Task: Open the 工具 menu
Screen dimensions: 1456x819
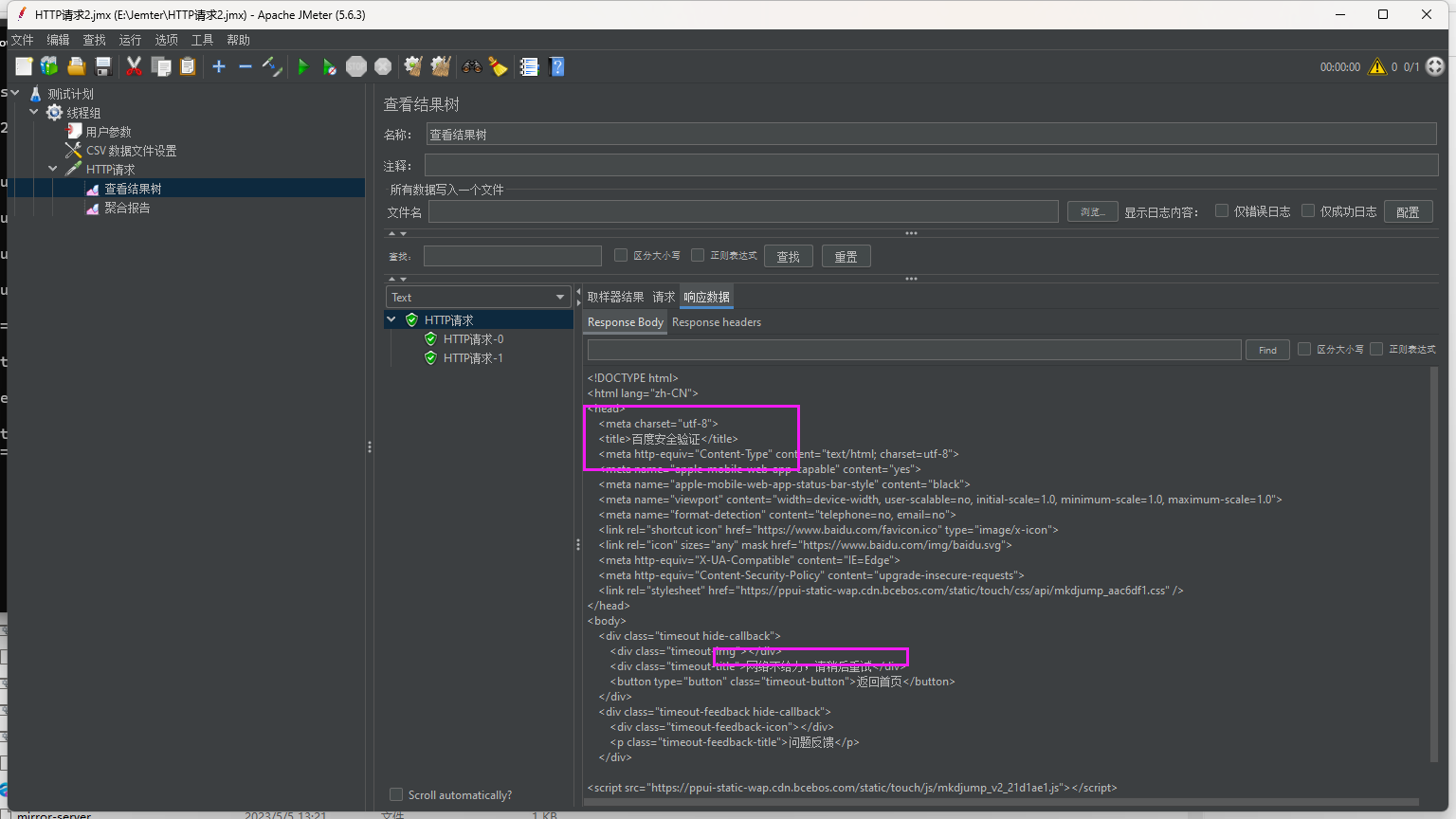Action: click(203, 40)
